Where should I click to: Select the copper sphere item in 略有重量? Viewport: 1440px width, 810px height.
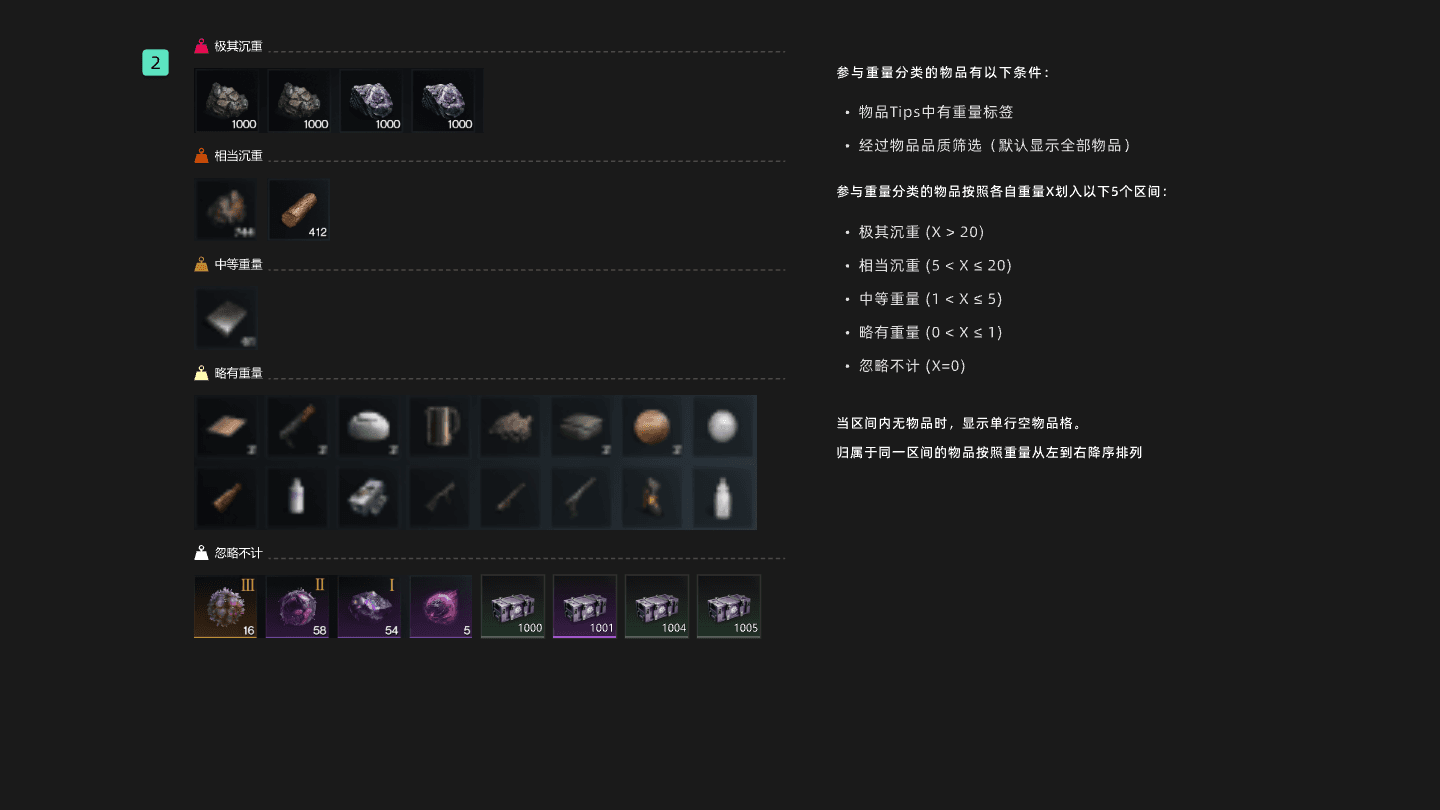pyautogui.click(x=652, y=427)
